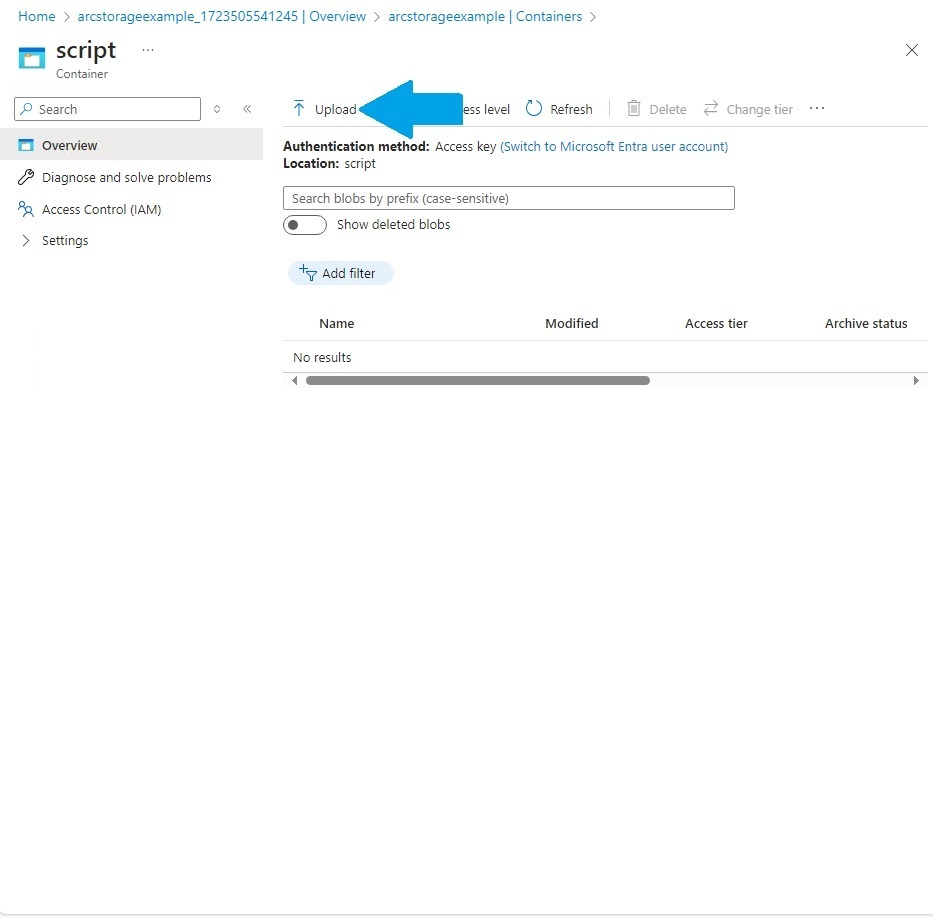Open arcstorageexample_1723505541245 Overview breadcrumb
This screenshot has width=933, height=917.
coord(221,17)
